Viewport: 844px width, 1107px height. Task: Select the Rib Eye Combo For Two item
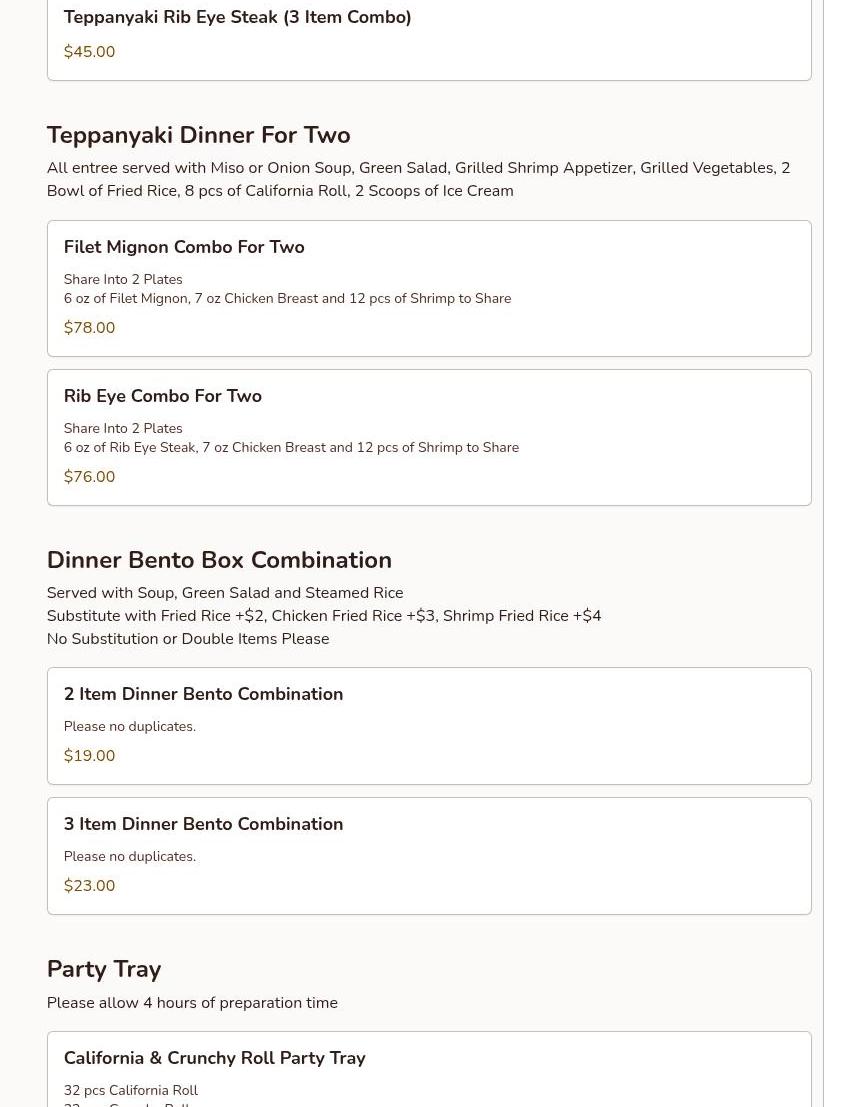tap(162, 396)
